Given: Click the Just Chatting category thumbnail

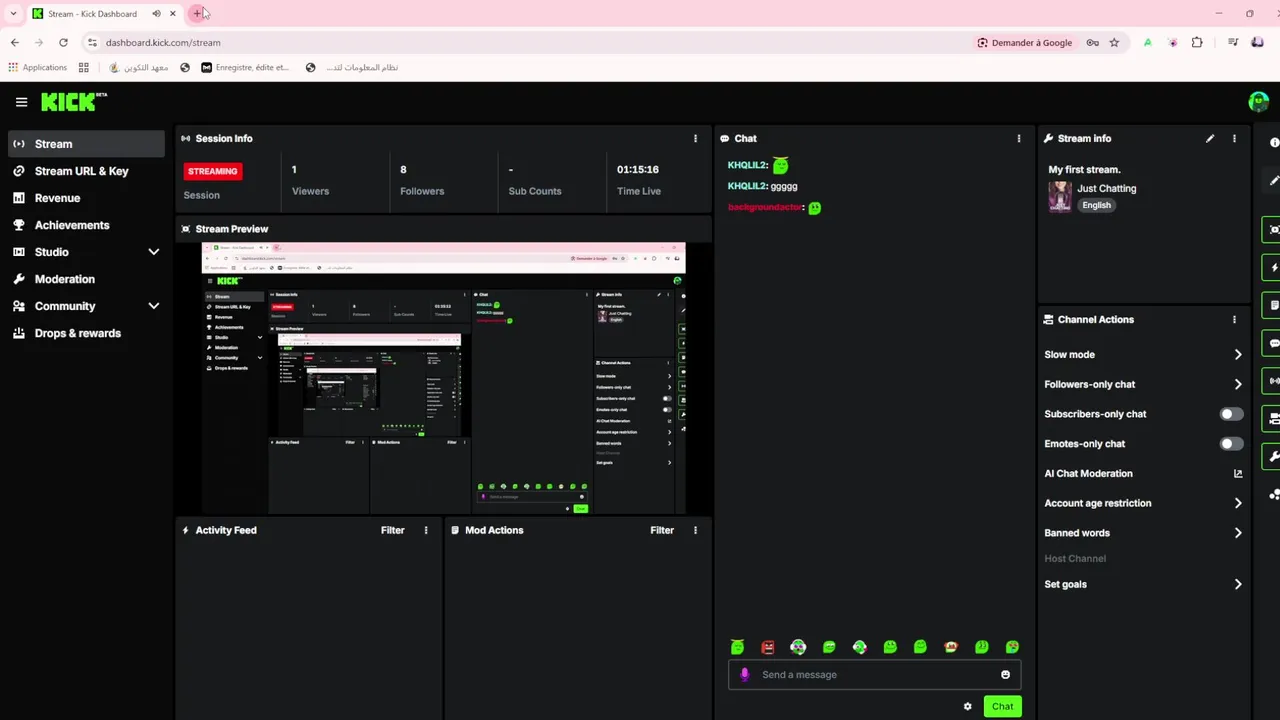Looking at the screenshot, I should coord(1060,196).
